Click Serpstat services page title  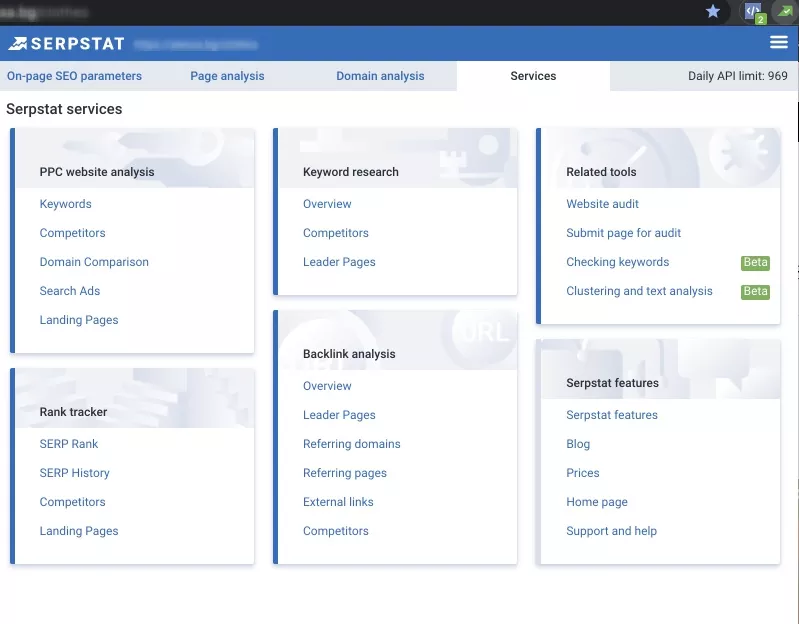pyautogui.click(x=64, y=109)
